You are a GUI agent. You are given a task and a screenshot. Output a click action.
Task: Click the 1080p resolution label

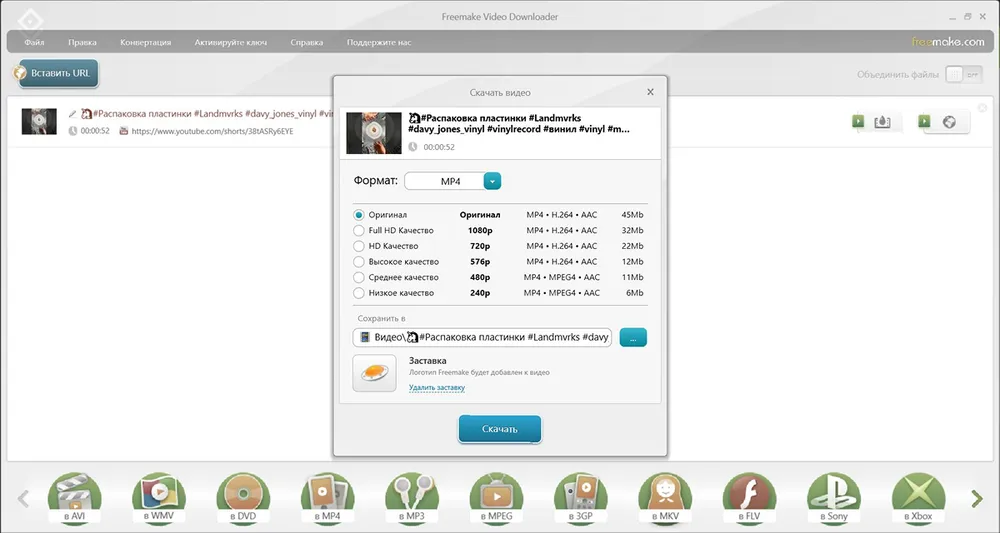(x=480, y=230)
